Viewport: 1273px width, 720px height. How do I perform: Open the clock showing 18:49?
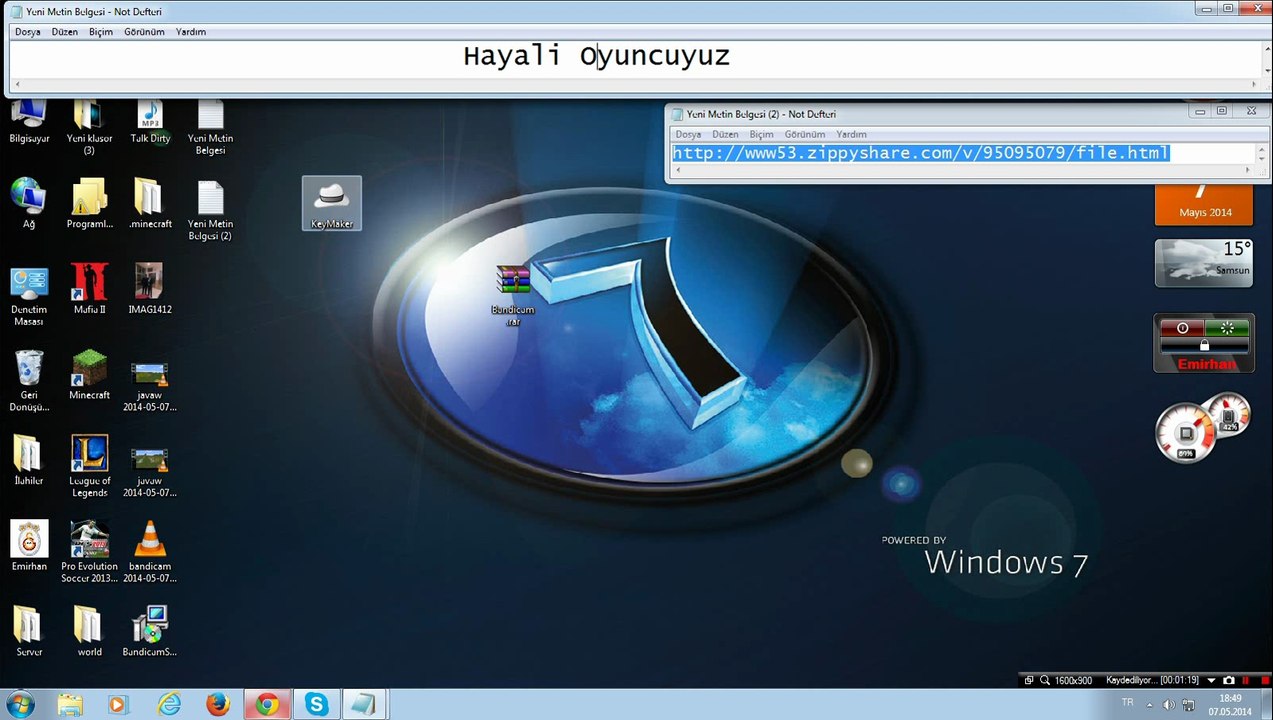click(x=1230, y=704)
